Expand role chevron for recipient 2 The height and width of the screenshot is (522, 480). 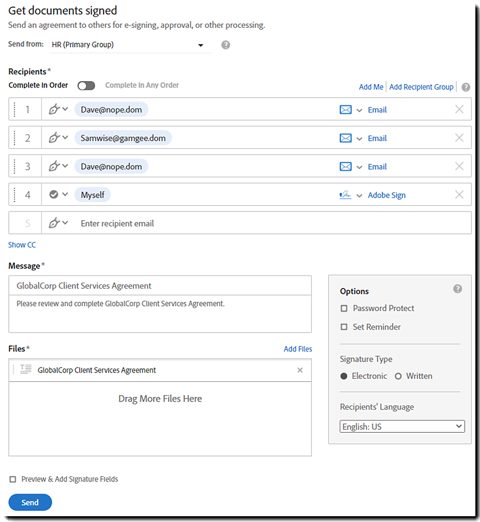click(65, 137)
